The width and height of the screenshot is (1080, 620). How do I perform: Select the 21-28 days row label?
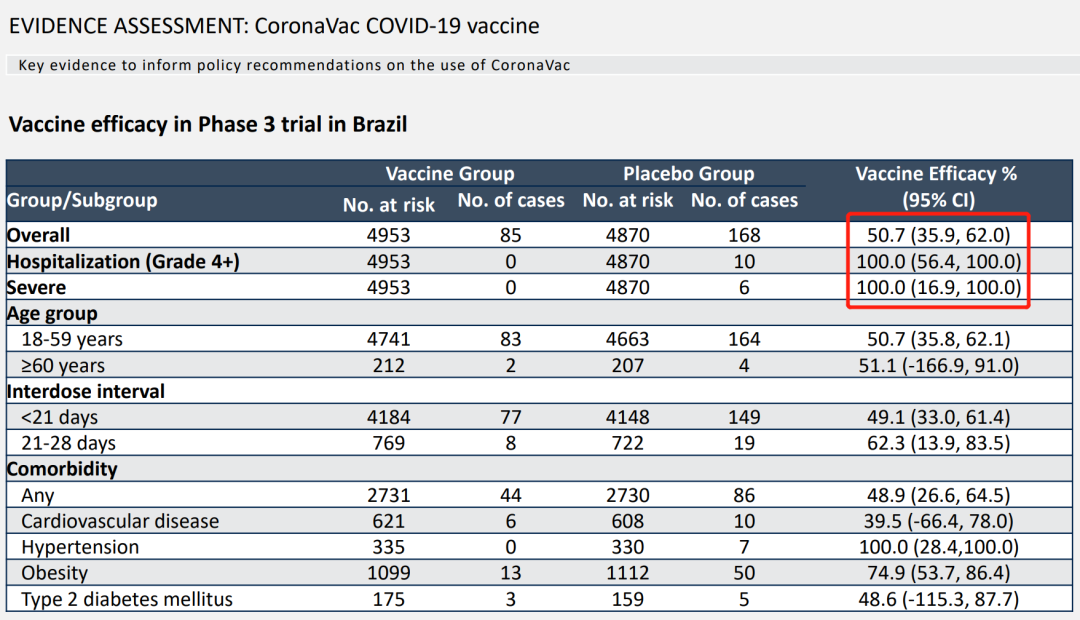[x=68, y=443]
